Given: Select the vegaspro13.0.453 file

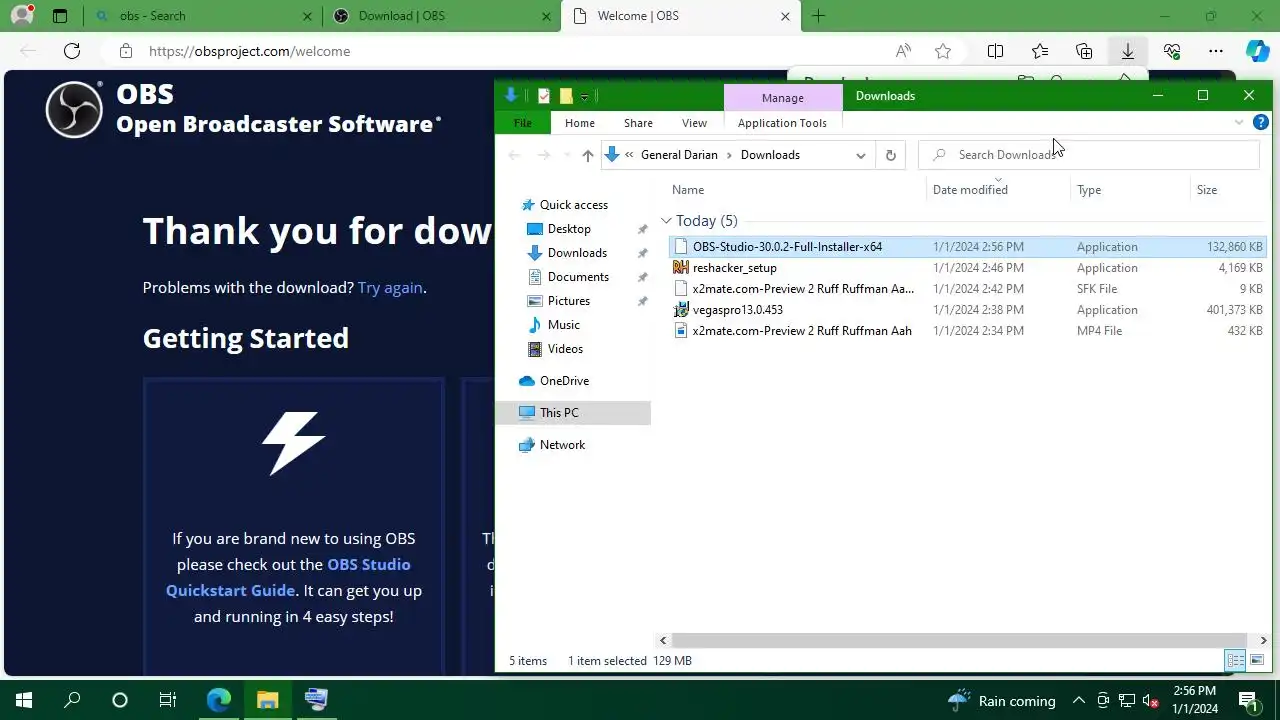Looking at the screenshot, I should coord(738,310).
